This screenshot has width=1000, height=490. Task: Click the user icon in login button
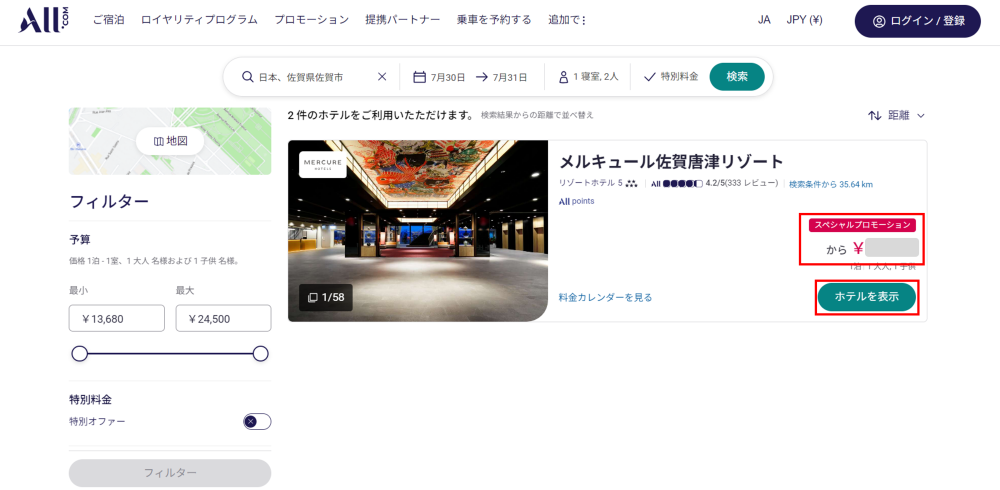[879, 21]
